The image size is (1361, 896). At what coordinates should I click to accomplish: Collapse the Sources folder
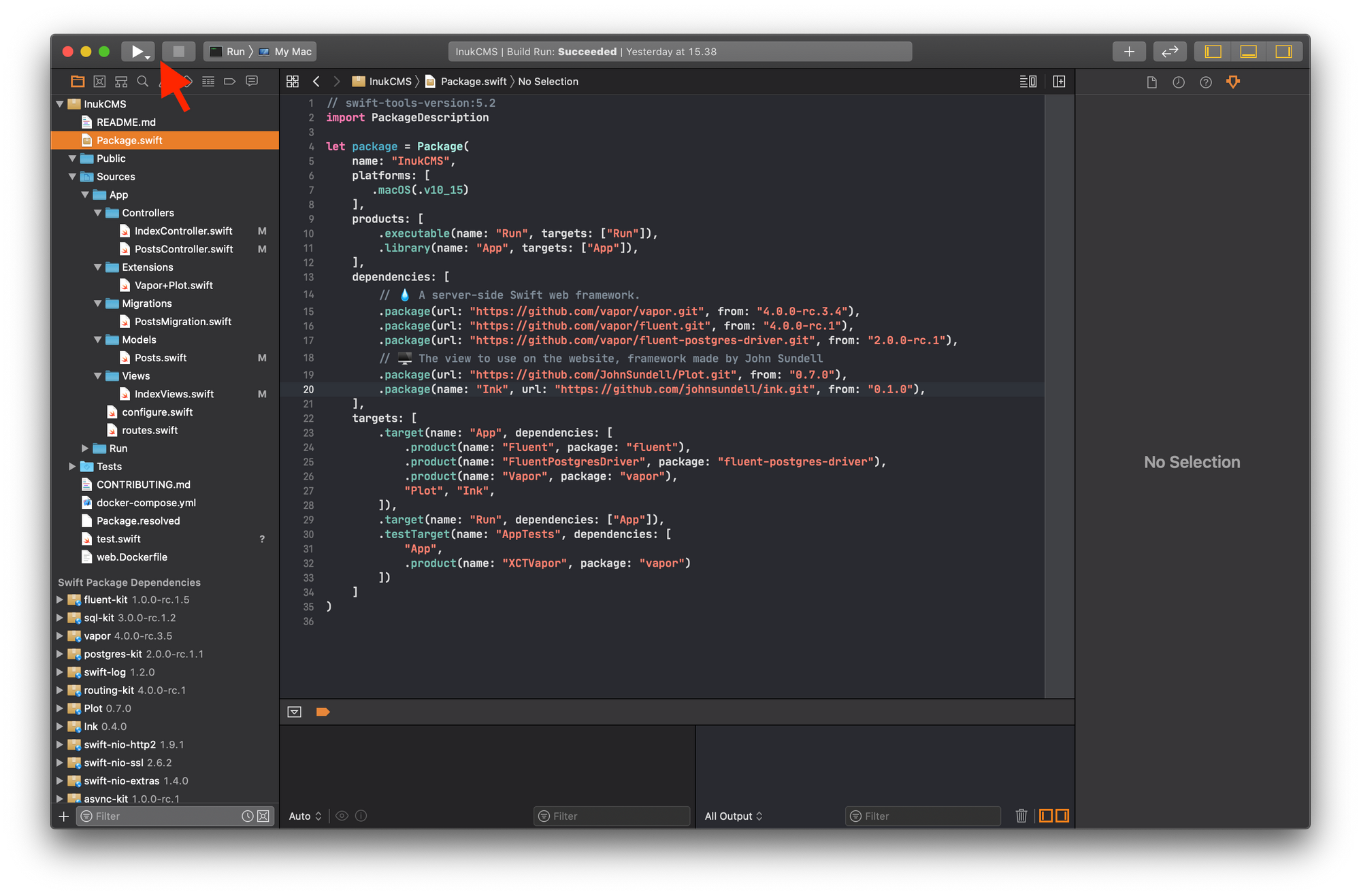coord(72,176)
